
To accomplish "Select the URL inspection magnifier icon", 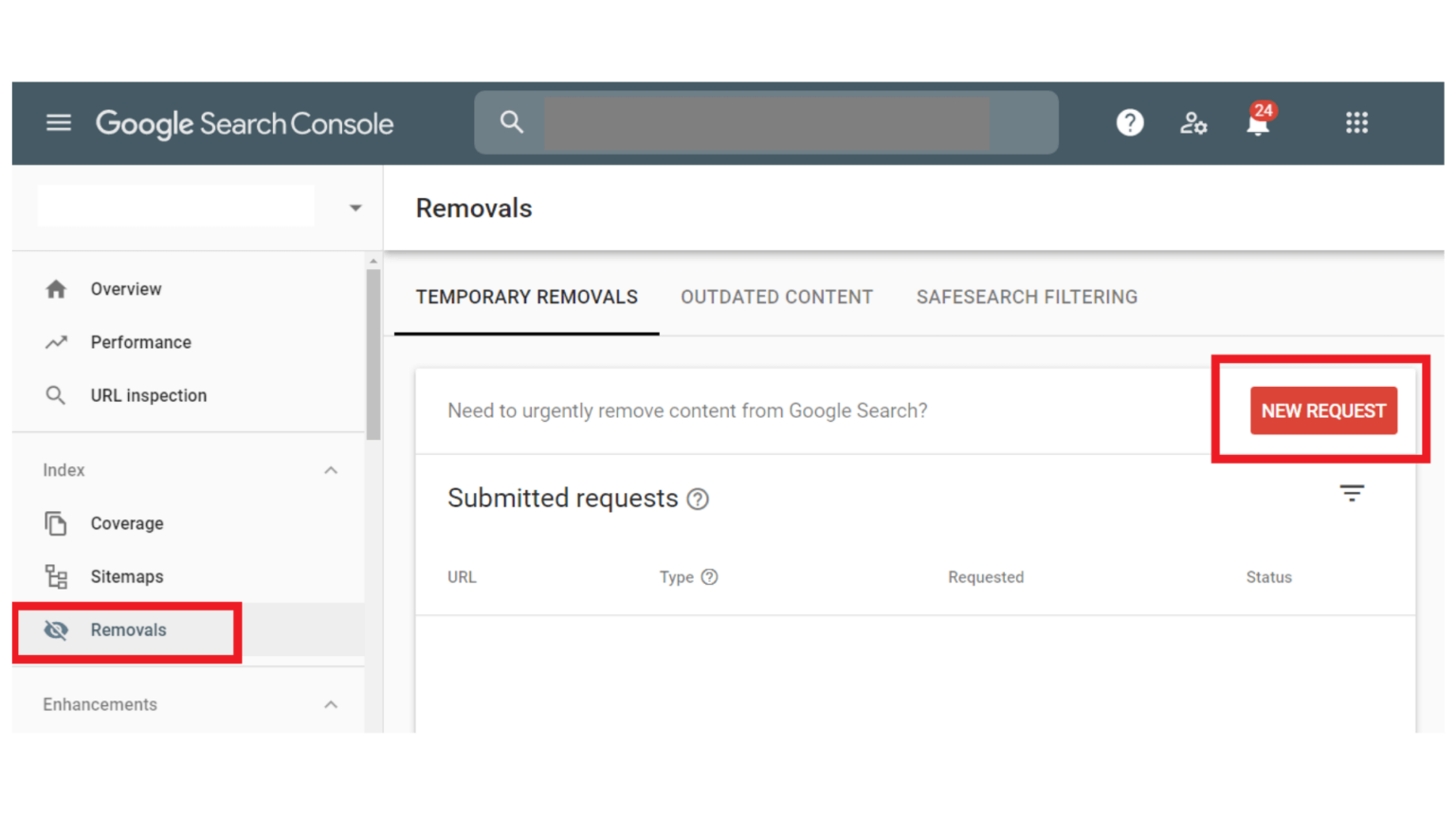I will [x=56, y=395].
